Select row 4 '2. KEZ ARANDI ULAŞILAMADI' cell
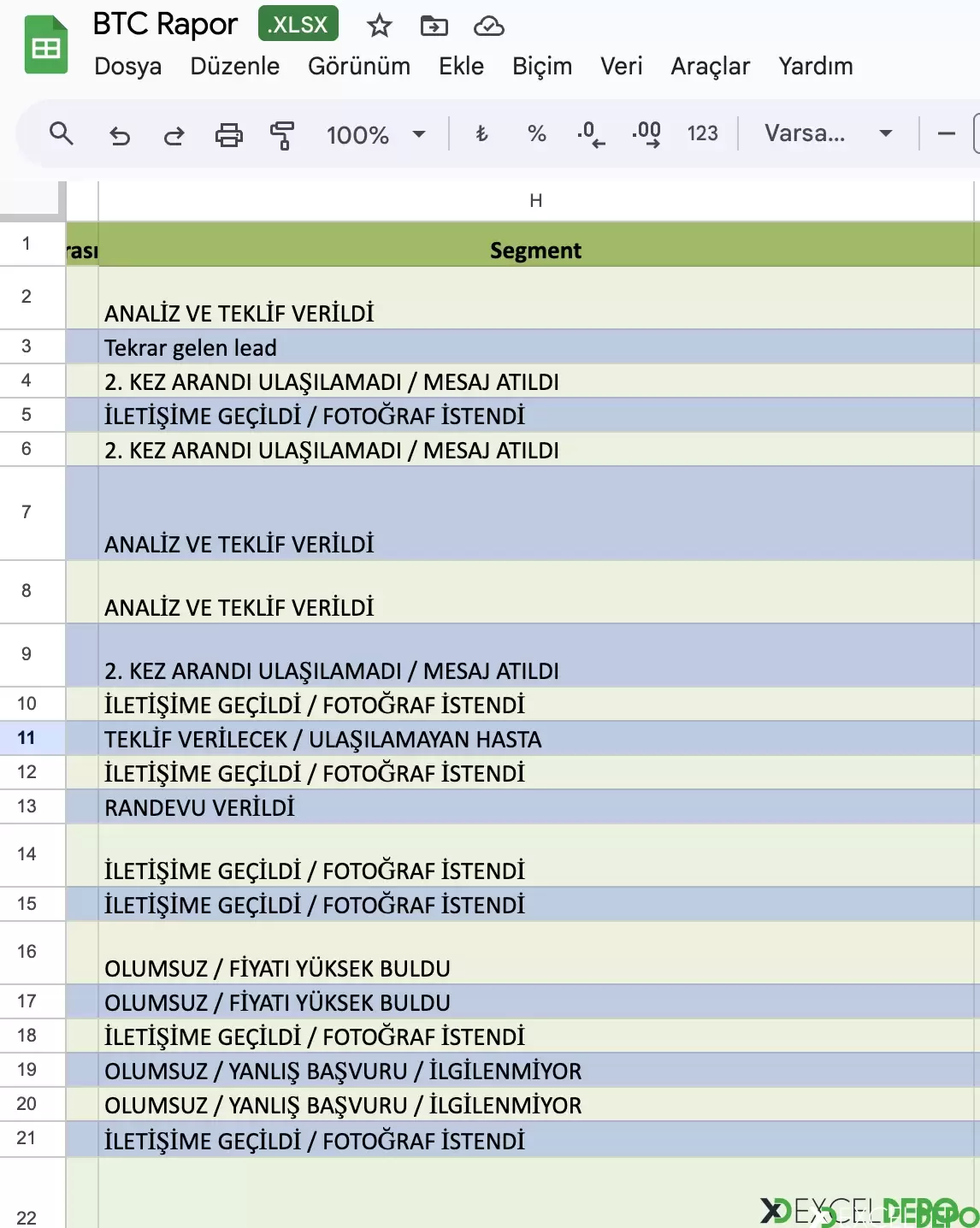The image size is (980, 1228). [x=536, y=381]
